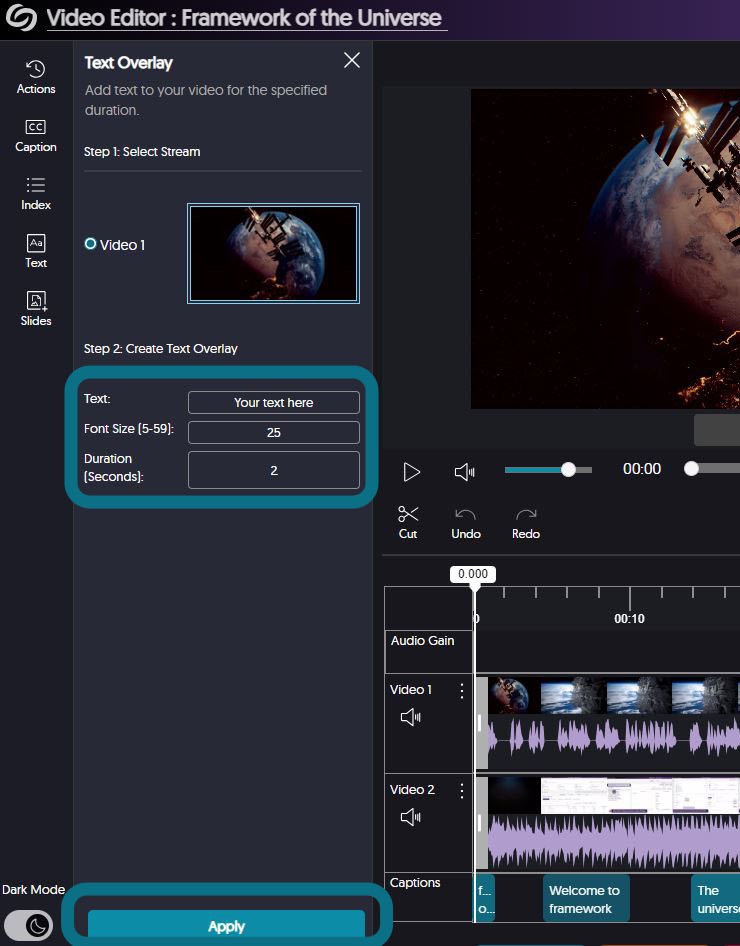
Task: Click the main video preview image
Action: click(605, 249)
